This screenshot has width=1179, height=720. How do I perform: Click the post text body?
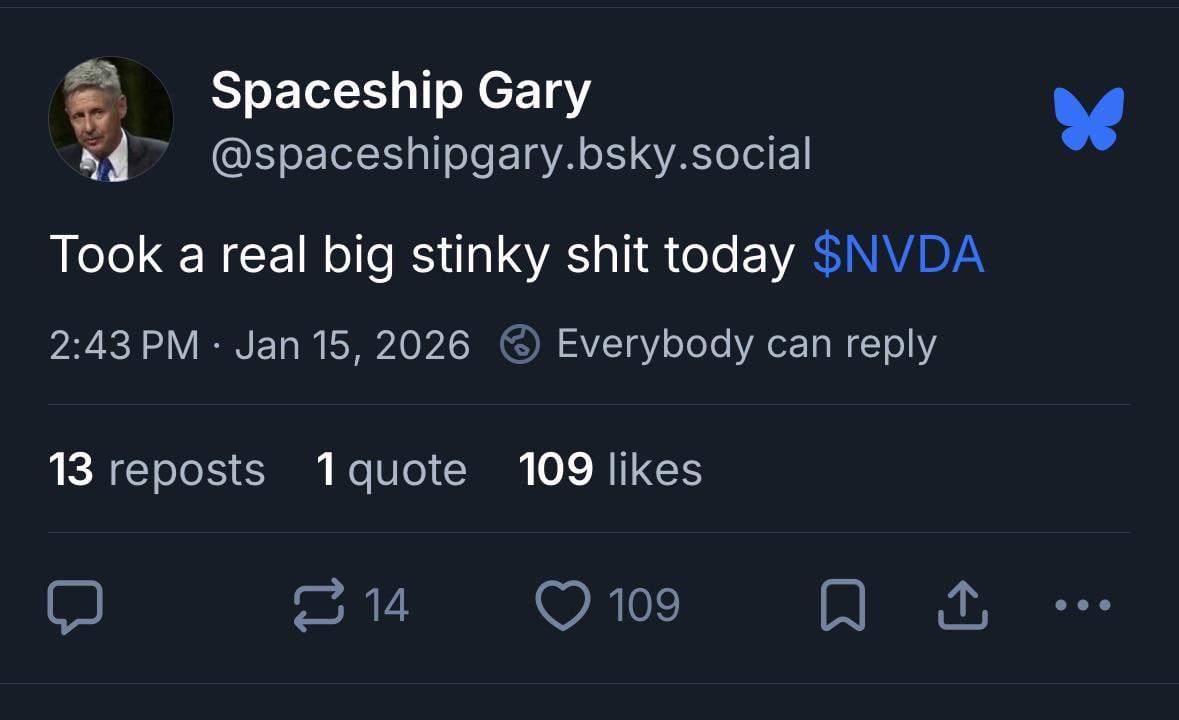pyautogui.click(x=421, y=254)
